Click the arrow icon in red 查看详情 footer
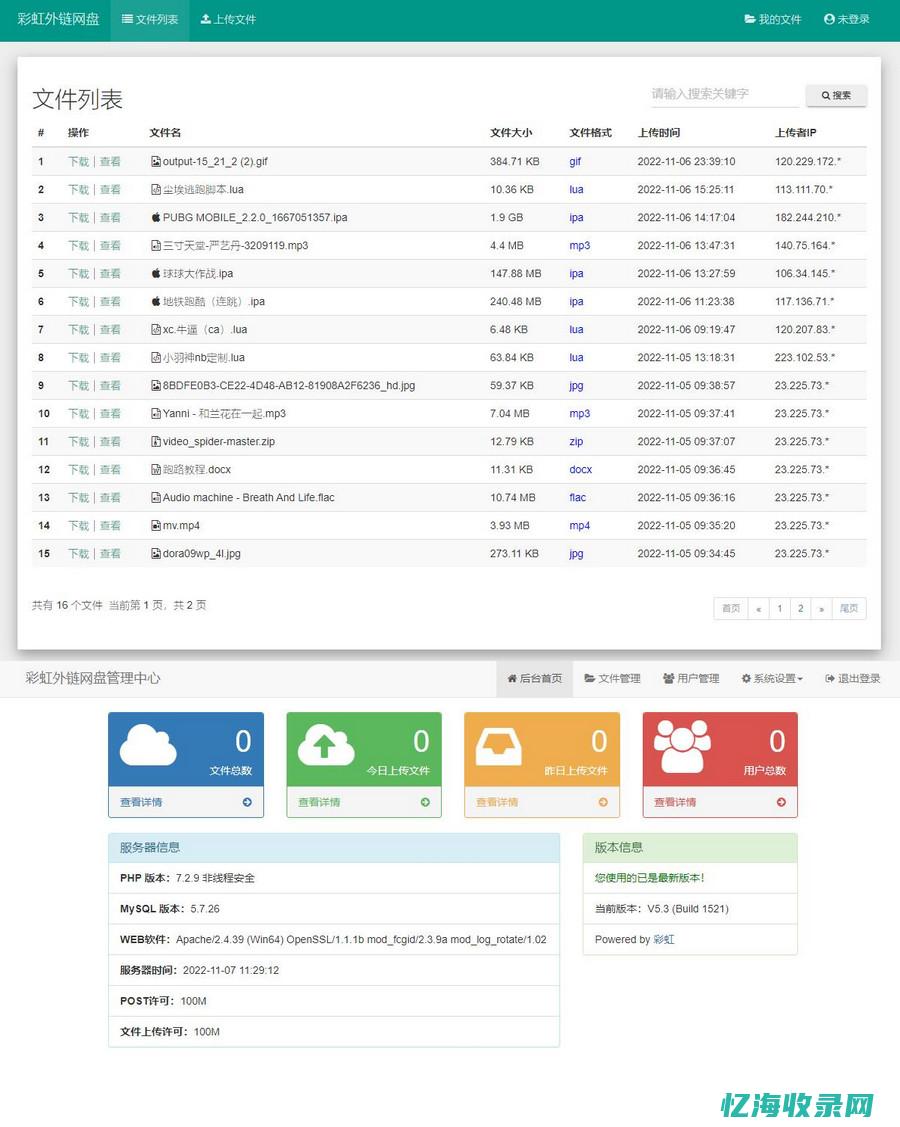 [x=781, y=802]
